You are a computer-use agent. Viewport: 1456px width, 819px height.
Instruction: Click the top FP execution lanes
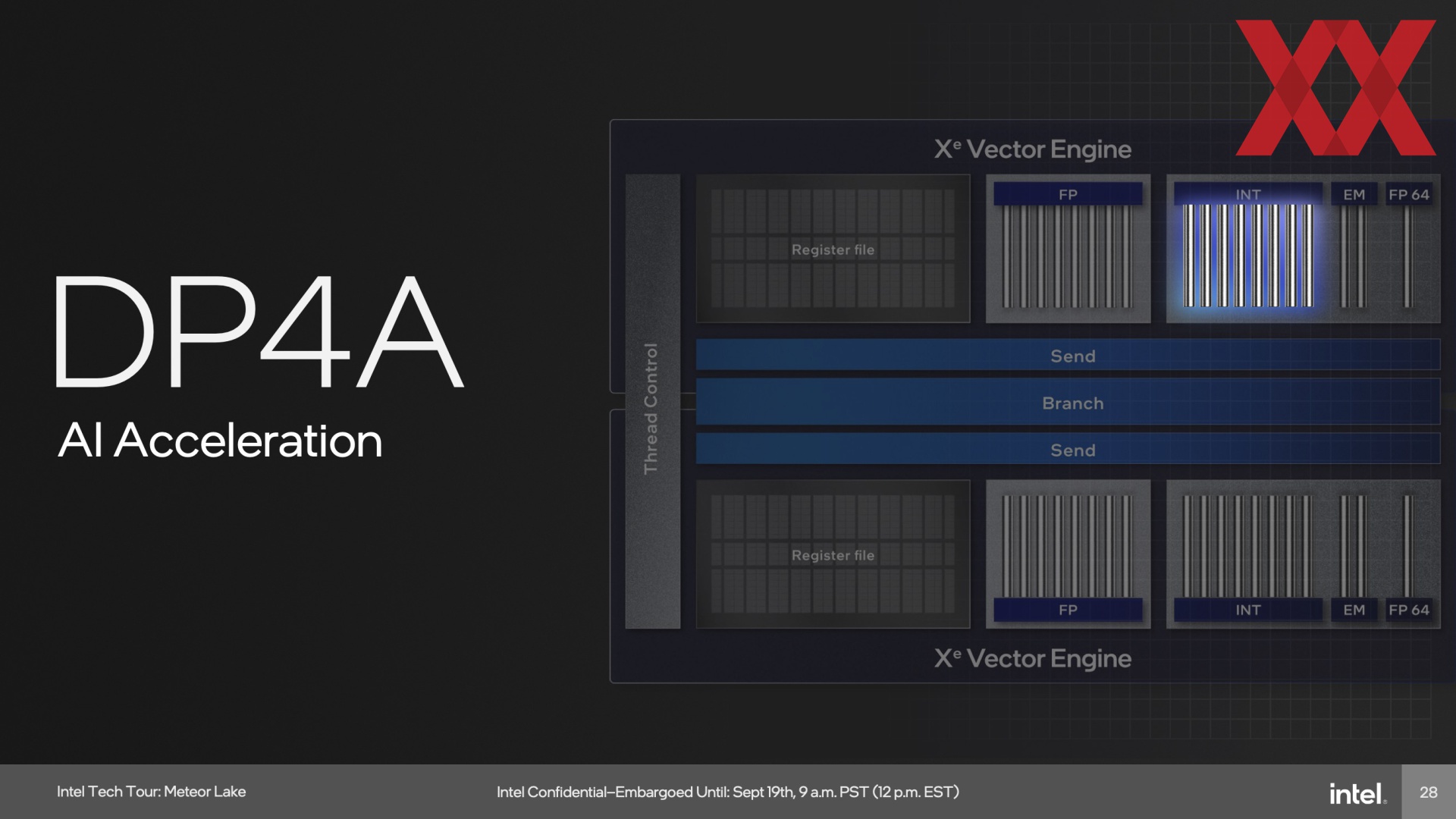(1068, 256)
